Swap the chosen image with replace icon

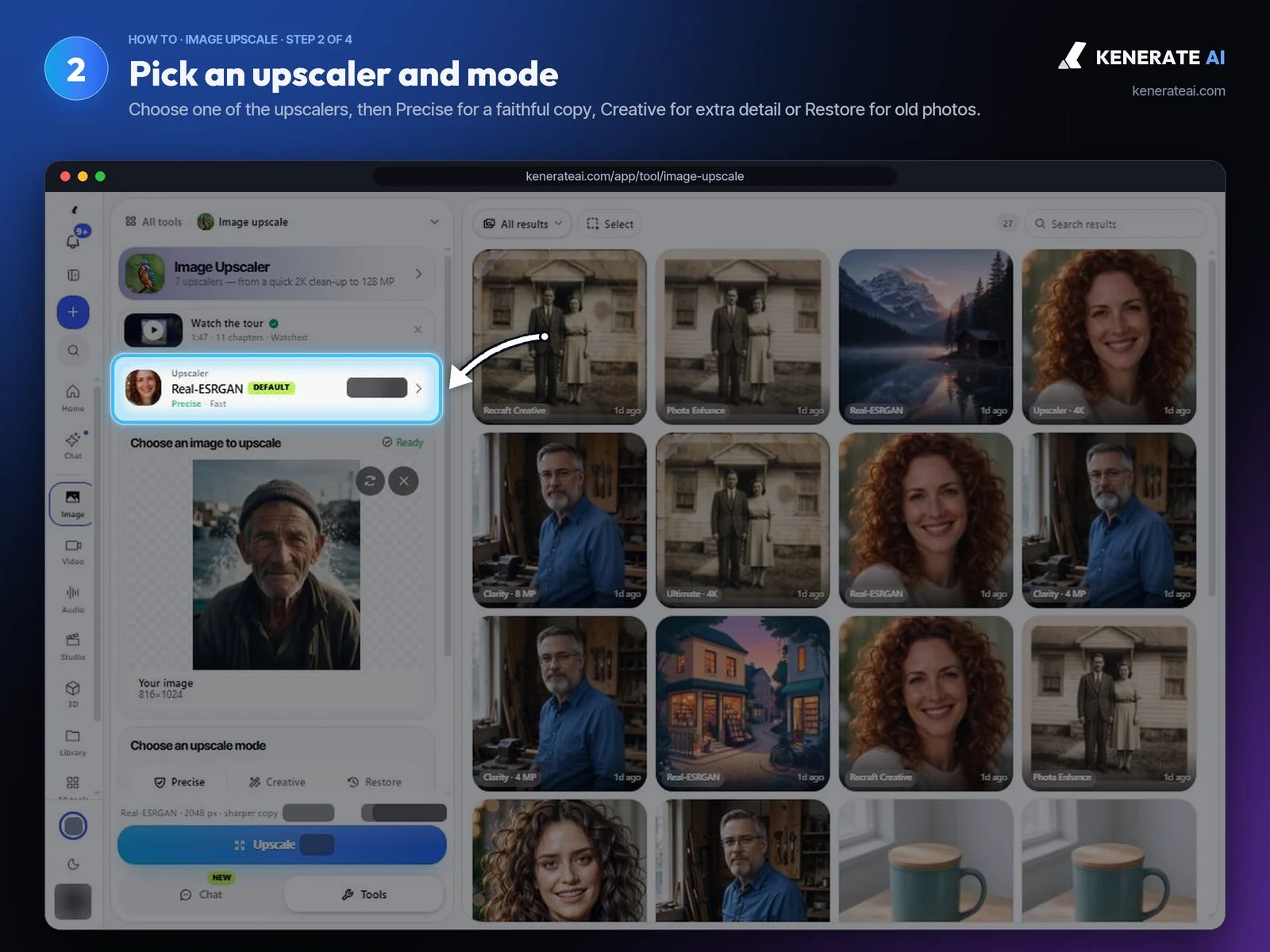(x=370, y=481)
